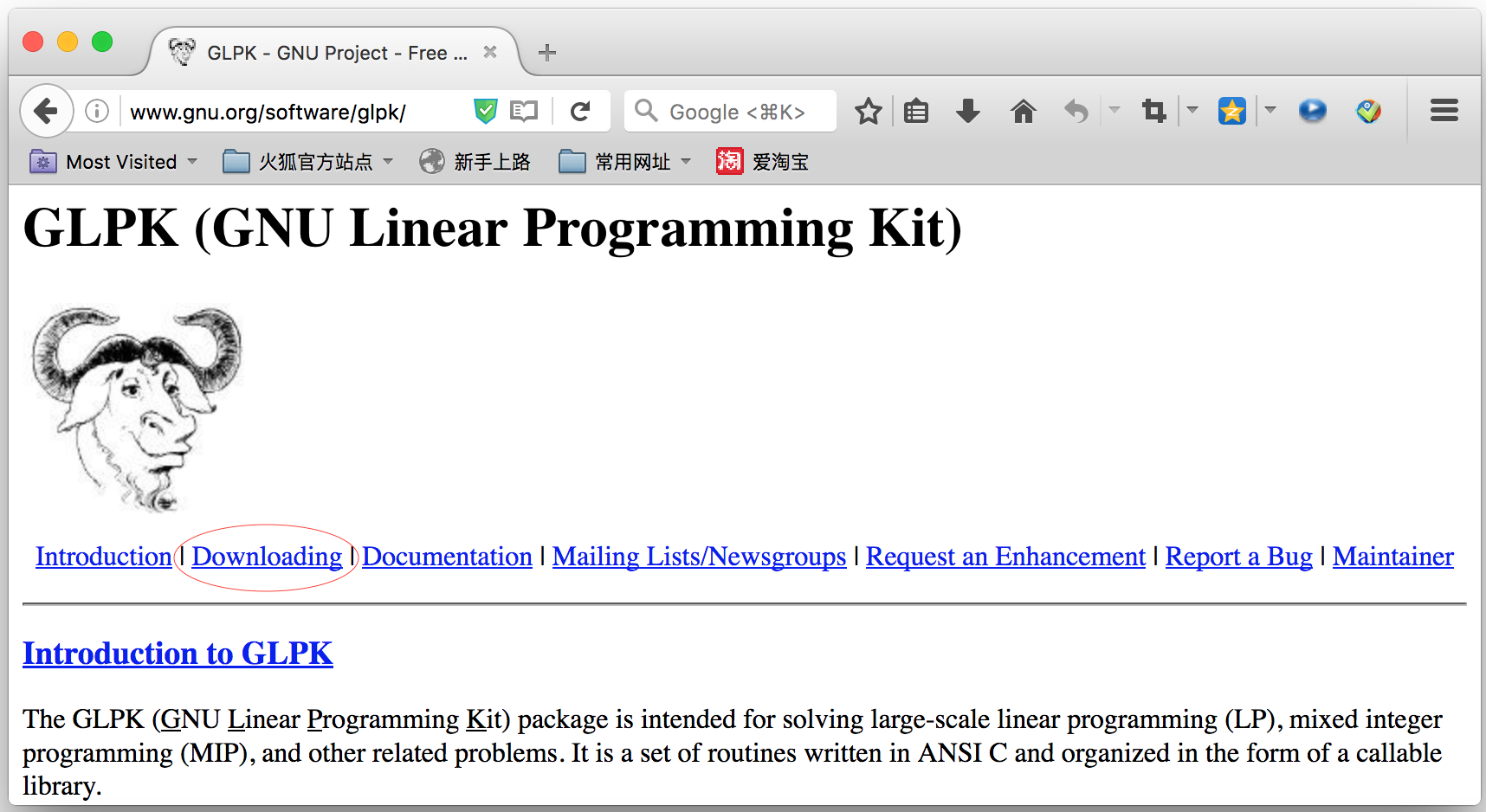Click the search magnifier icon
Screen dimensions: 1486x812
pyautogui.click(x=646, y=111)
